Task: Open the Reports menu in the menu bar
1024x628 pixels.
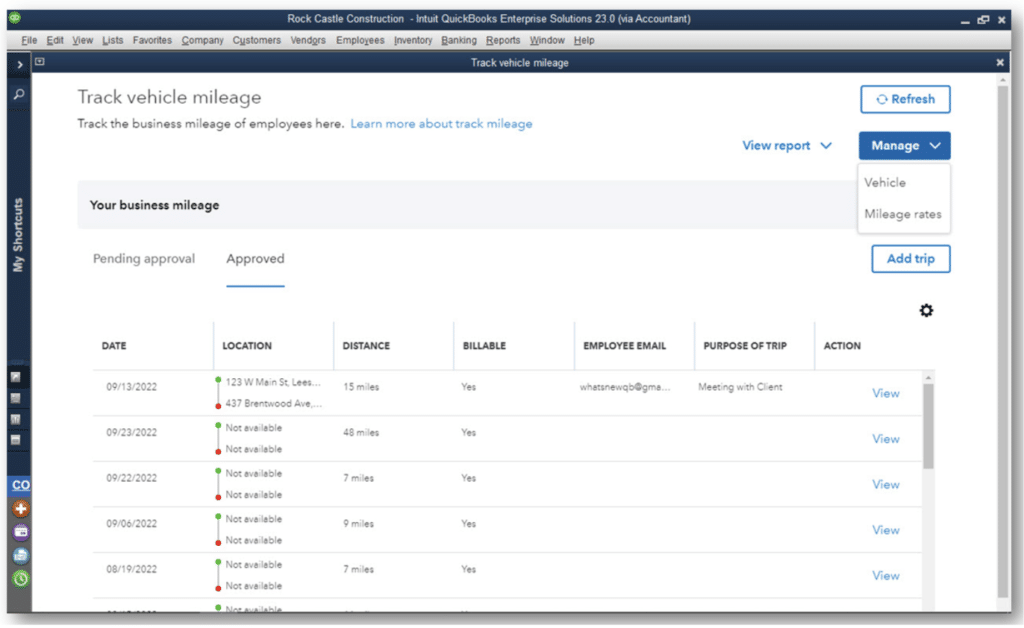Action: (x=503, y=41)
